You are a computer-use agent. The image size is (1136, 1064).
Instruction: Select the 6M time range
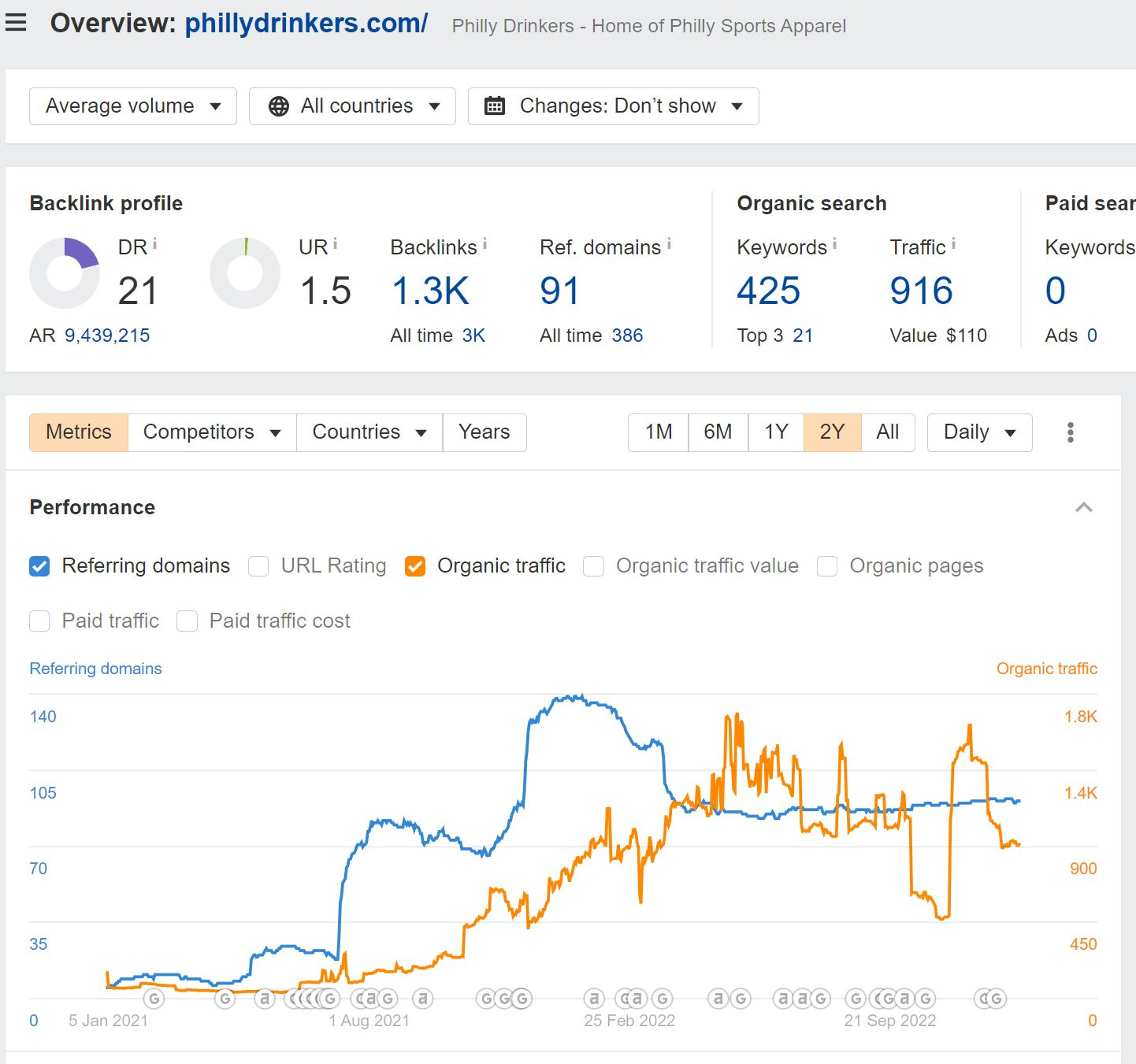(718, 432)
